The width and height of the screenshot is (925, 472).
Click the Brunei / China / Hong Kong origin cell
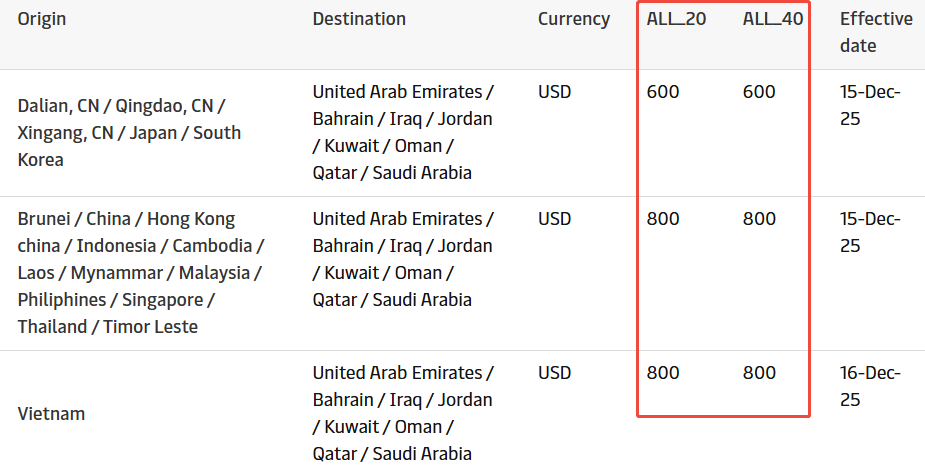pyautogui.click(x=140, y=273)
